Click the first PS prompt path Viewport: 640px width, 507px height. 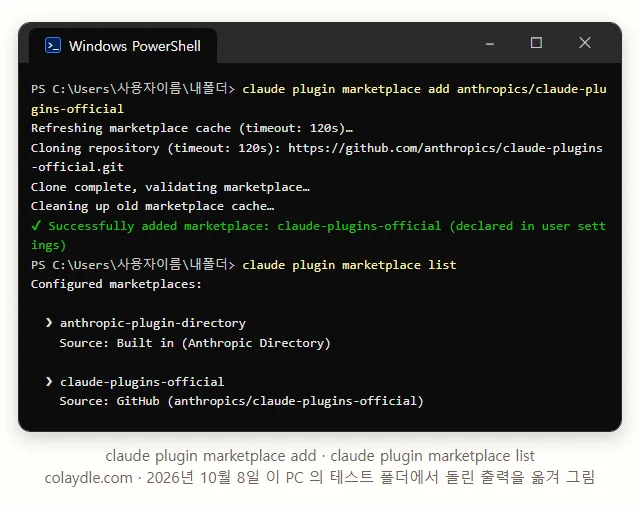[133, 89]
